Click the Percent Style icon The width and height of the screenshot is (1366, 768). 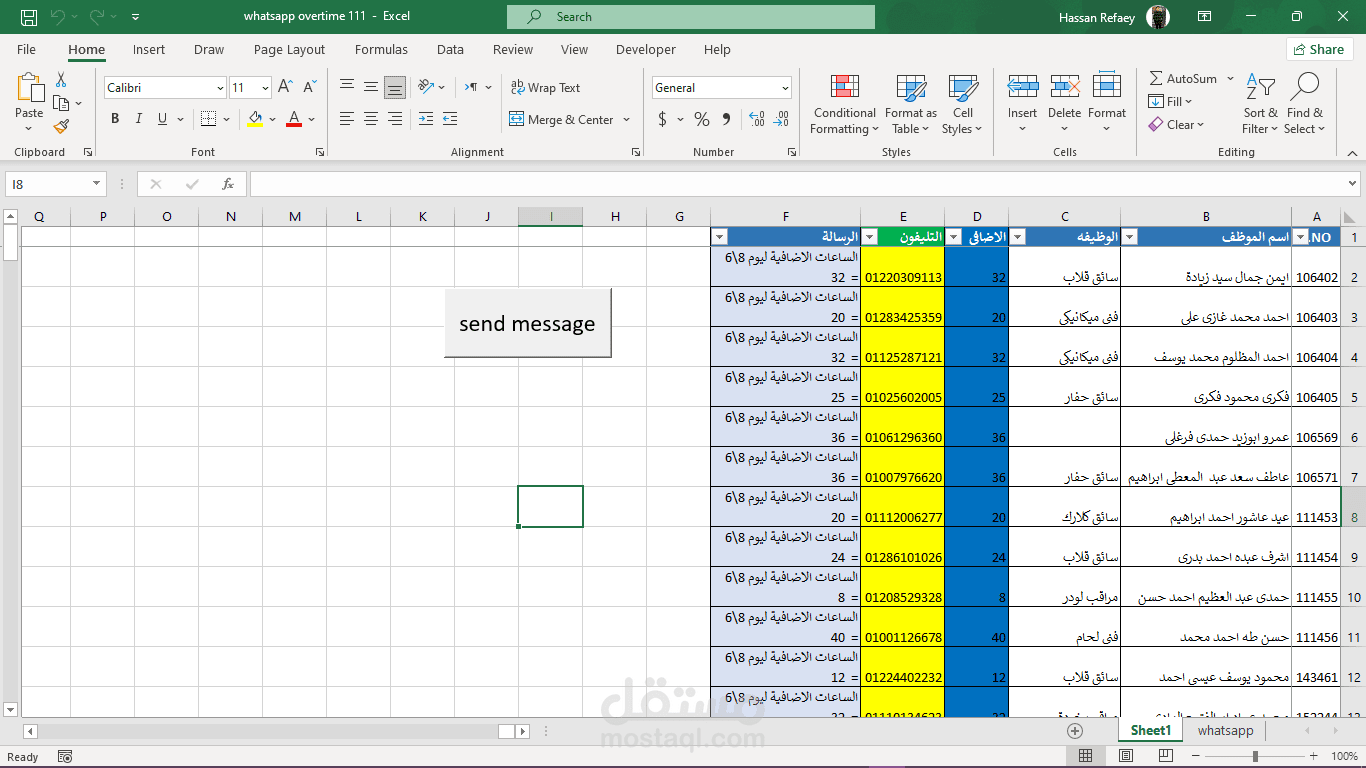coord(702,119)
